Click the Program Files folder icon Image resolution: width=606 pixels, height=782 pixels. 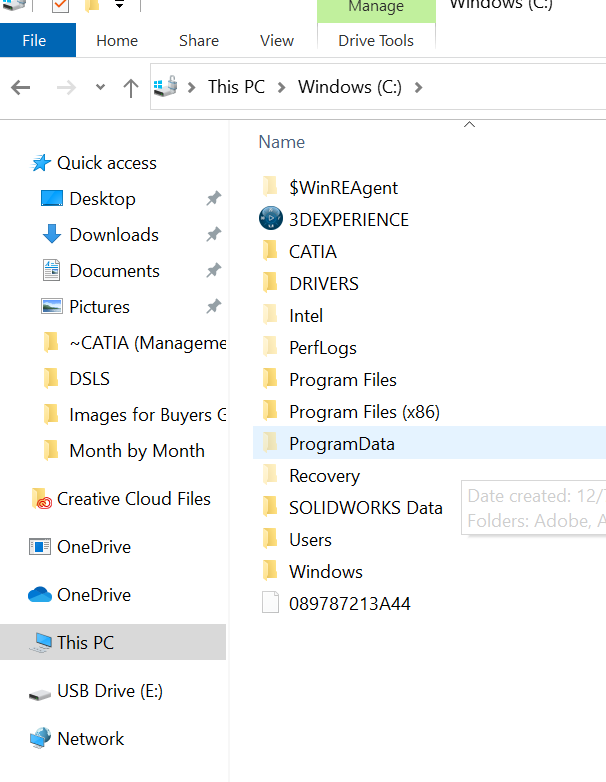coord(270,379)
